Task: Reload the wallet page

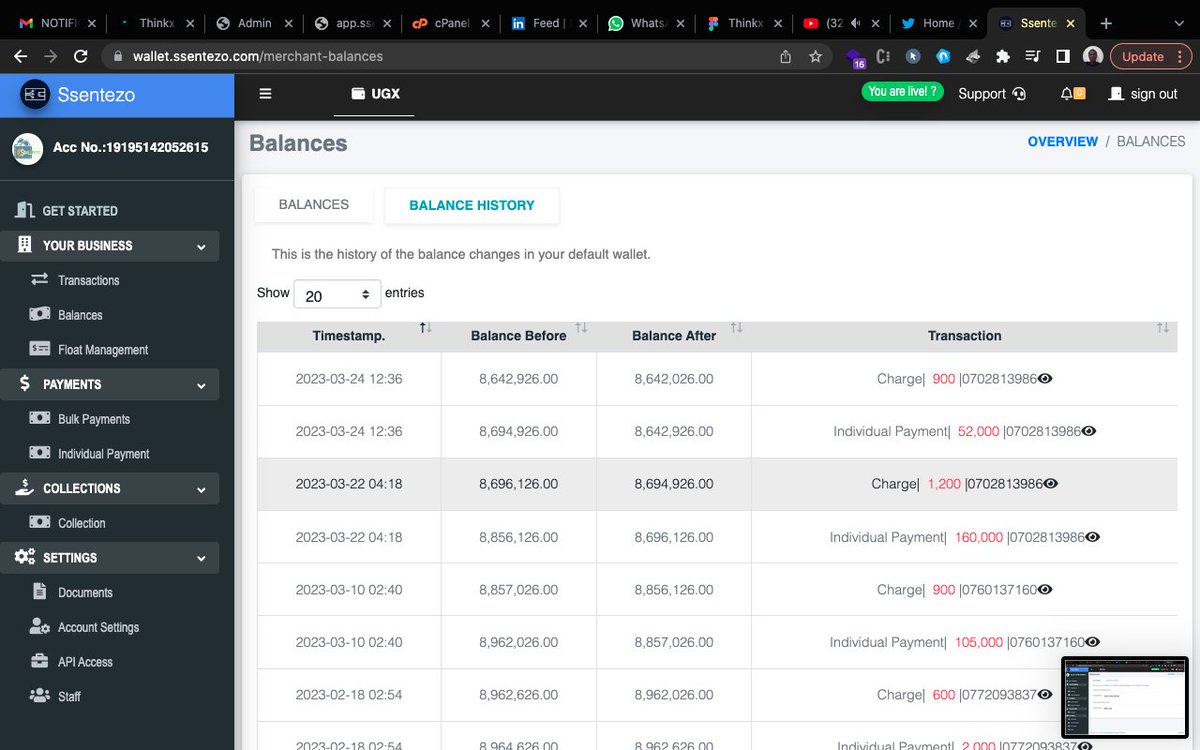Action: point(81,57)
